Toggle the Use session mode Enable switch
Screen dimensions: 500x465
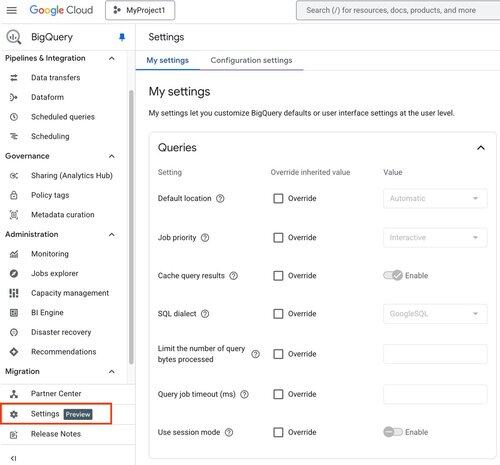(x=393, y=432)
